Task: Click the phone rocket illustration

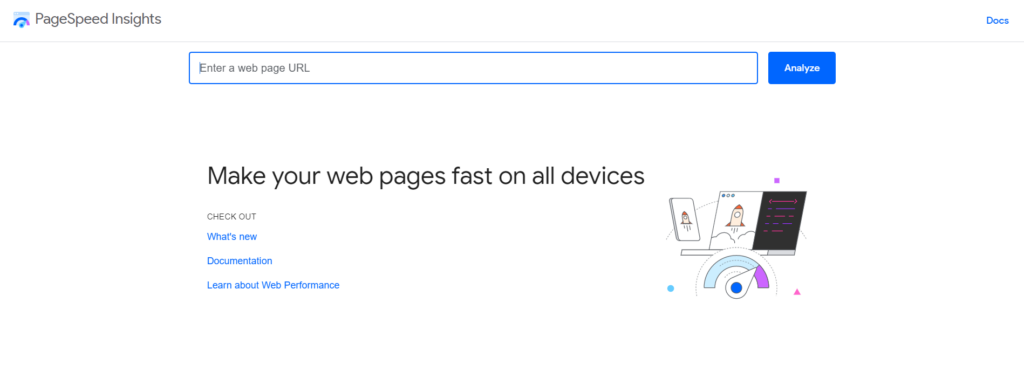Action: point(685,220)
